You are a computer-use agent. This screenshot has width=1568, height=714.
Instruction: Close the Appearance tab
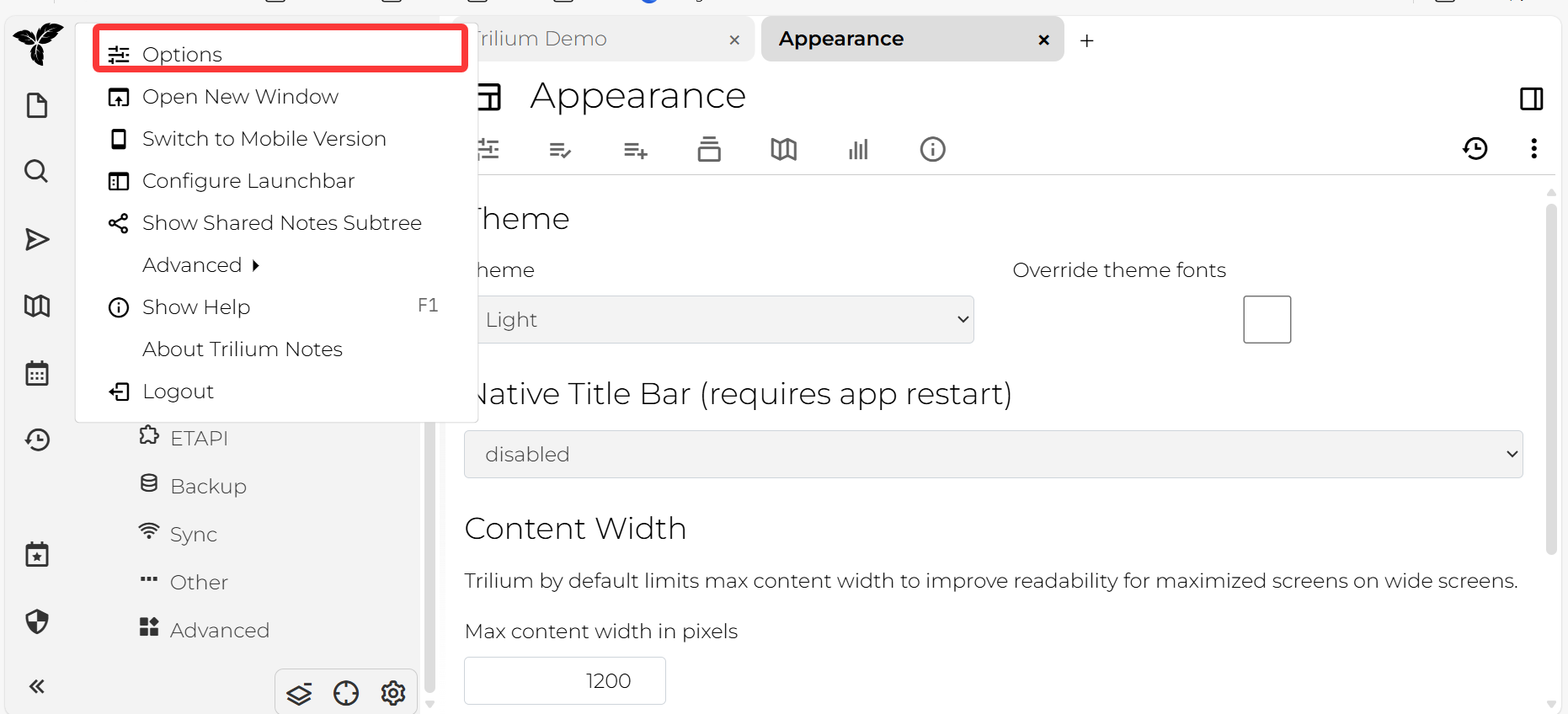[x=1044, y=40]
